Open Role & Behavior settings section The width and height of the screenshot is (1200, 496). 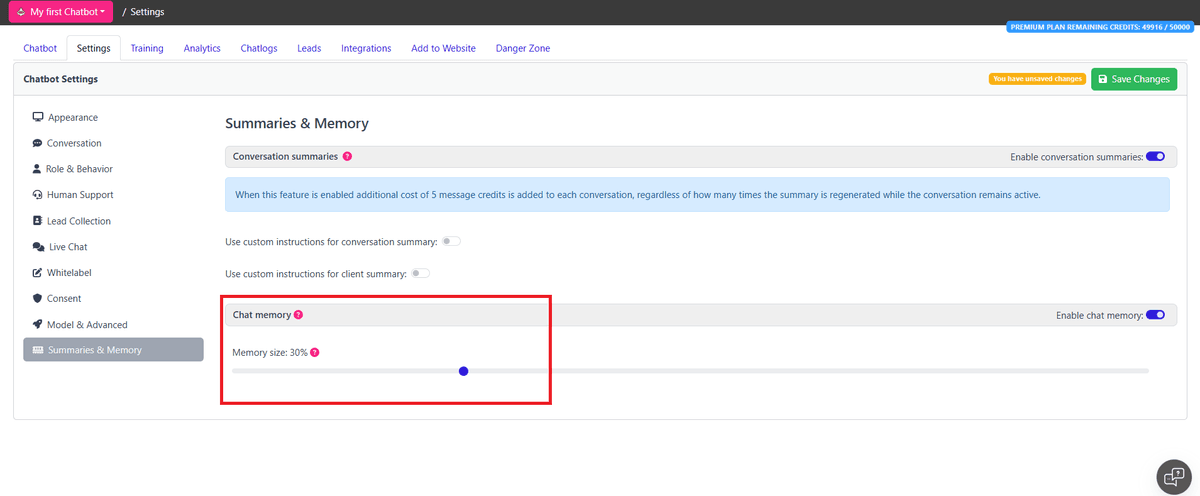(79, 169)
